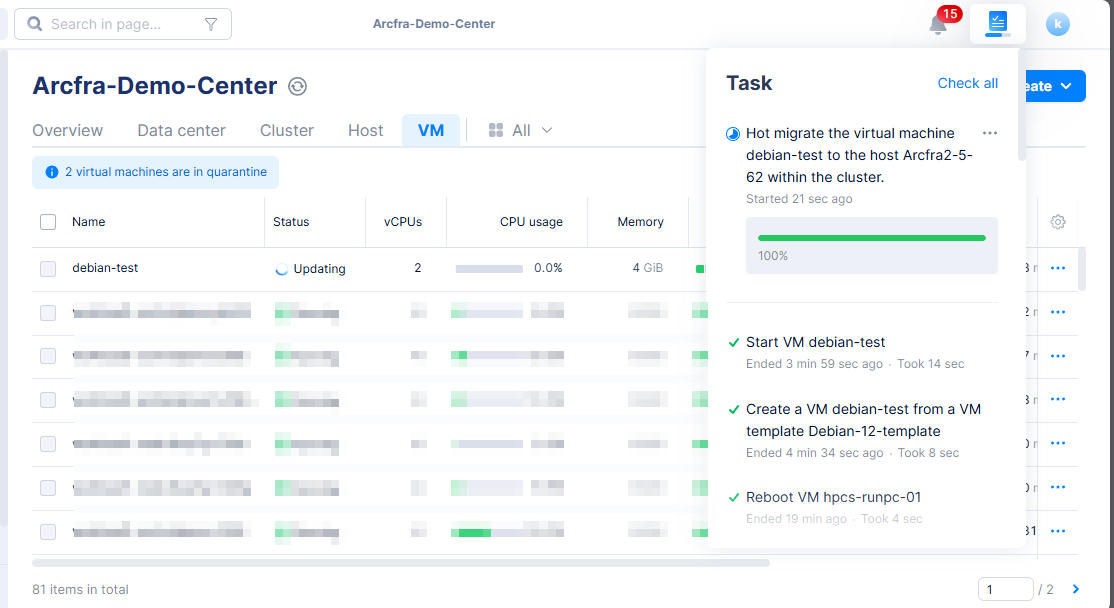The width and height of the screenshot is (1114, 608).
Task: Click the page number input field
Action: click(1005, 589)
